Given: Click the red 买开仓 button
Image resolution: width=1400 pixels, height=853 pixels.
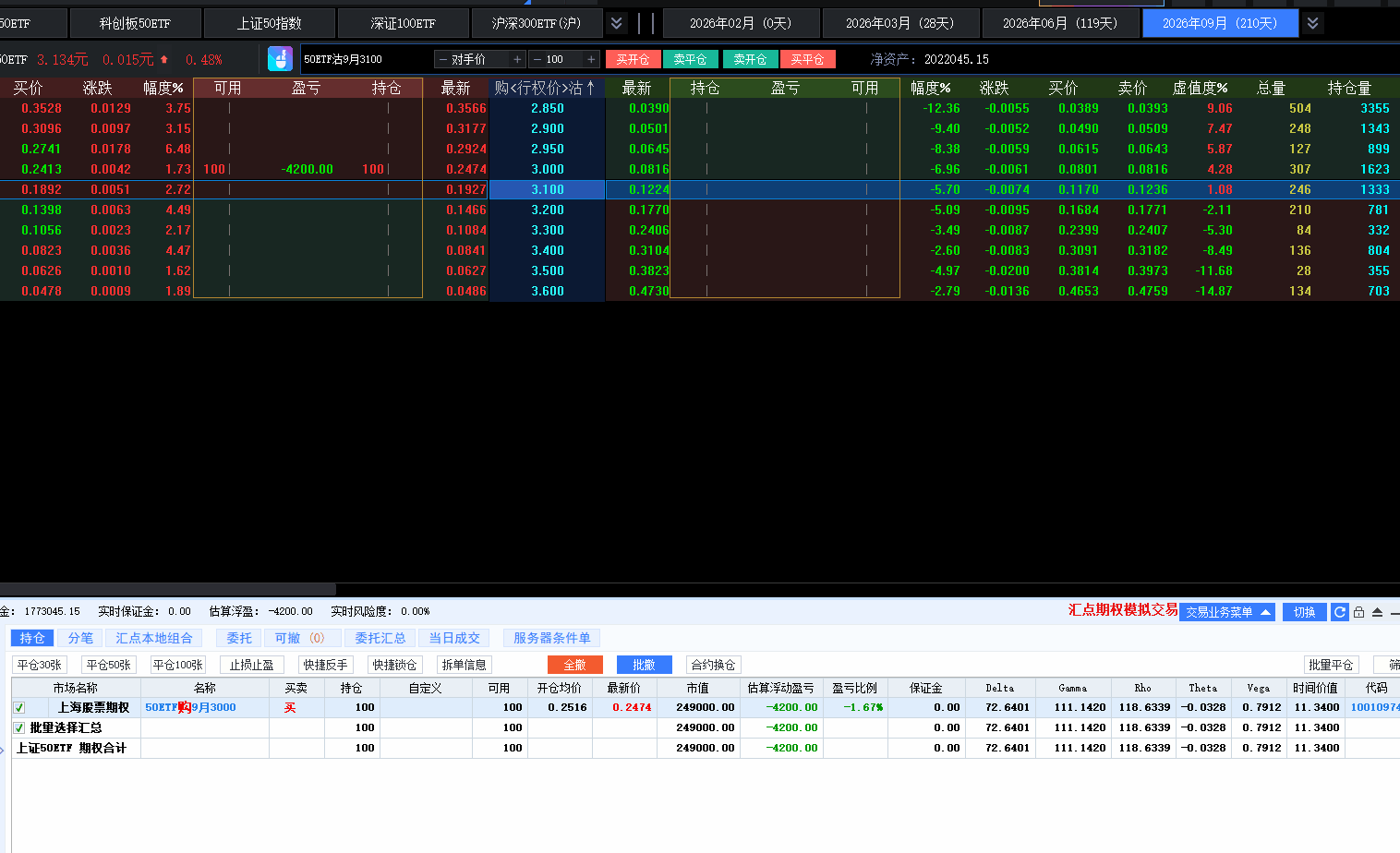Looking at the screenshot, I should 633,59.
